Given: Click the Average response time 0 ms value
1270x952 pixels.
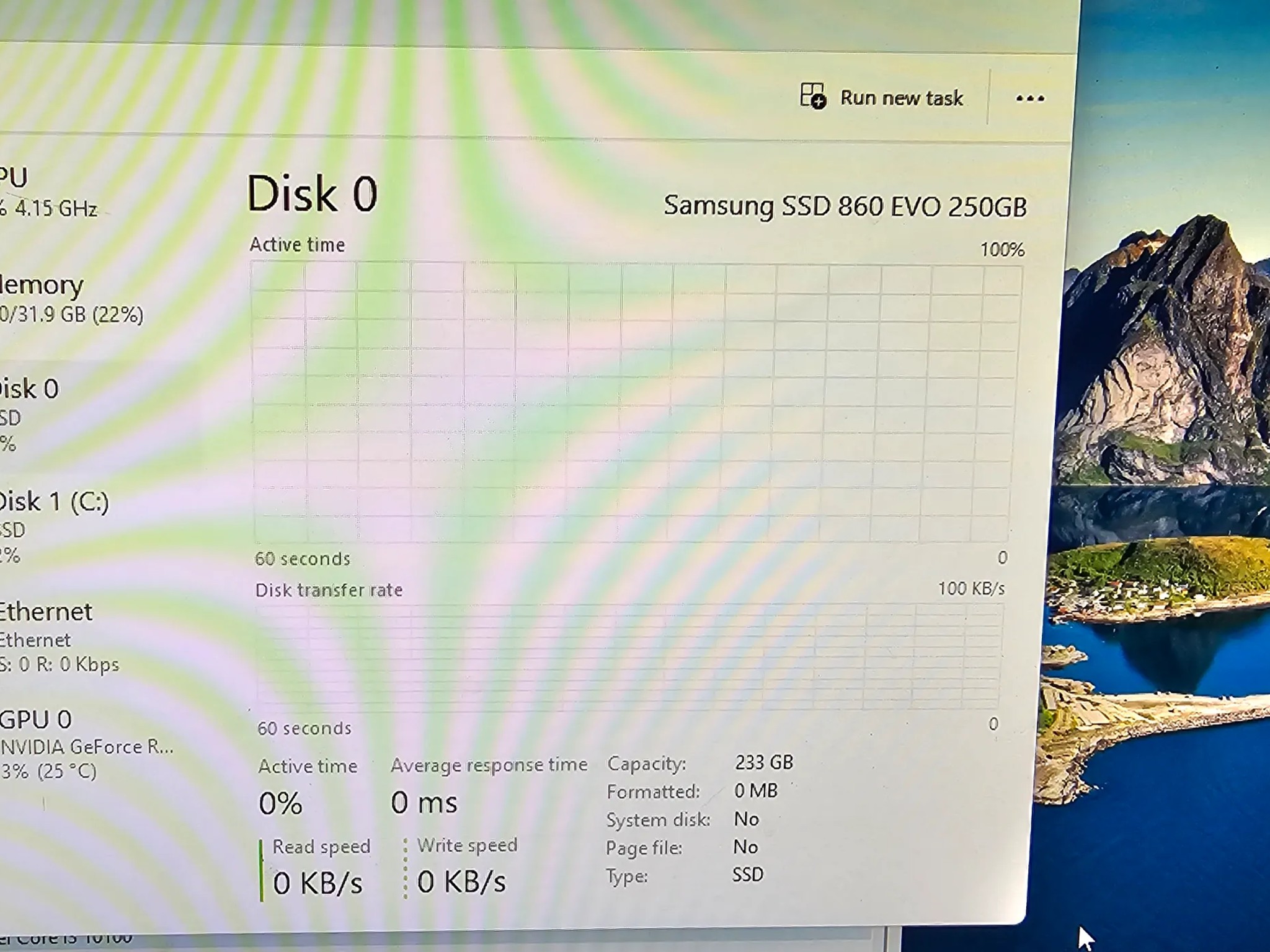Looking at the screenshot, I should (424, 803).
